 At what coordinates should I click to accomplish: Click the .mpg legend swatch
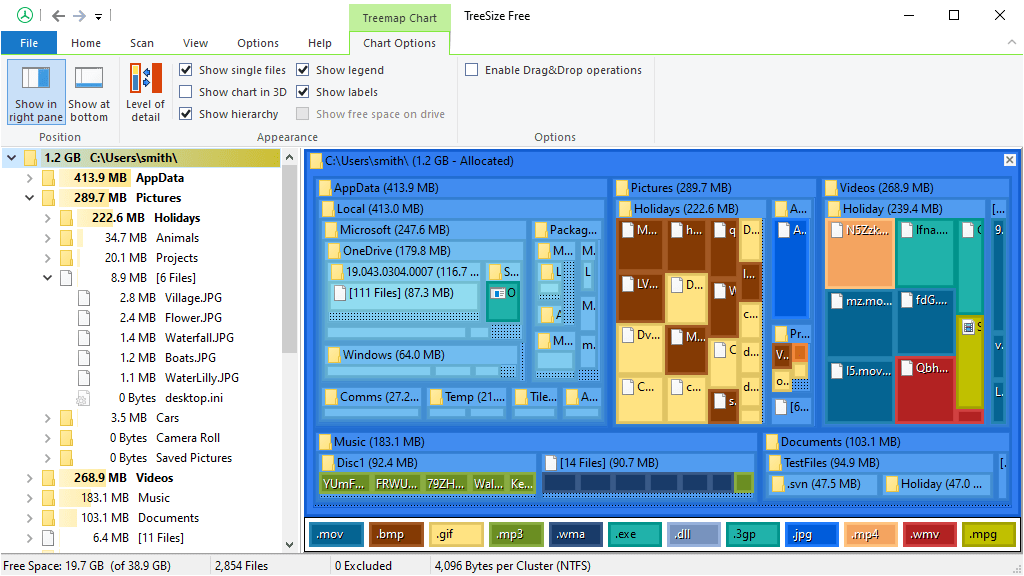tap(989, 535)
